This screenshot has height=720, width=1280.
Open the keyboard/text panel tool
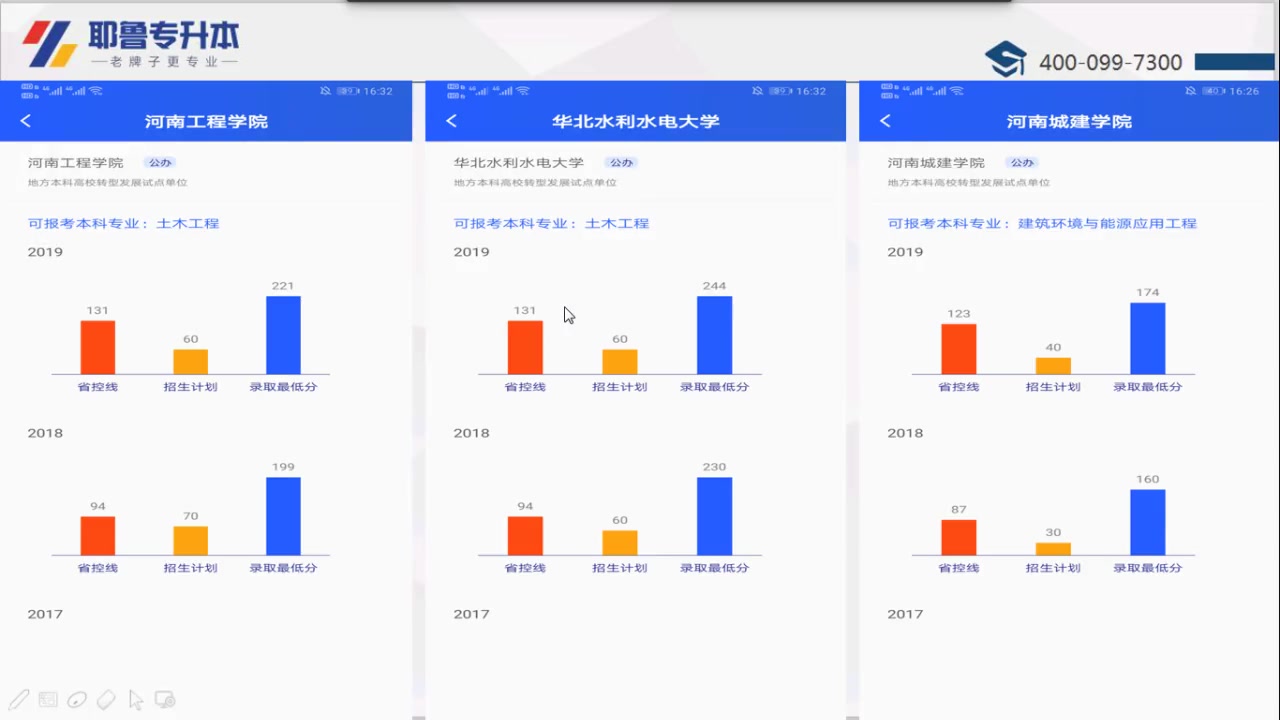point(48,700)
